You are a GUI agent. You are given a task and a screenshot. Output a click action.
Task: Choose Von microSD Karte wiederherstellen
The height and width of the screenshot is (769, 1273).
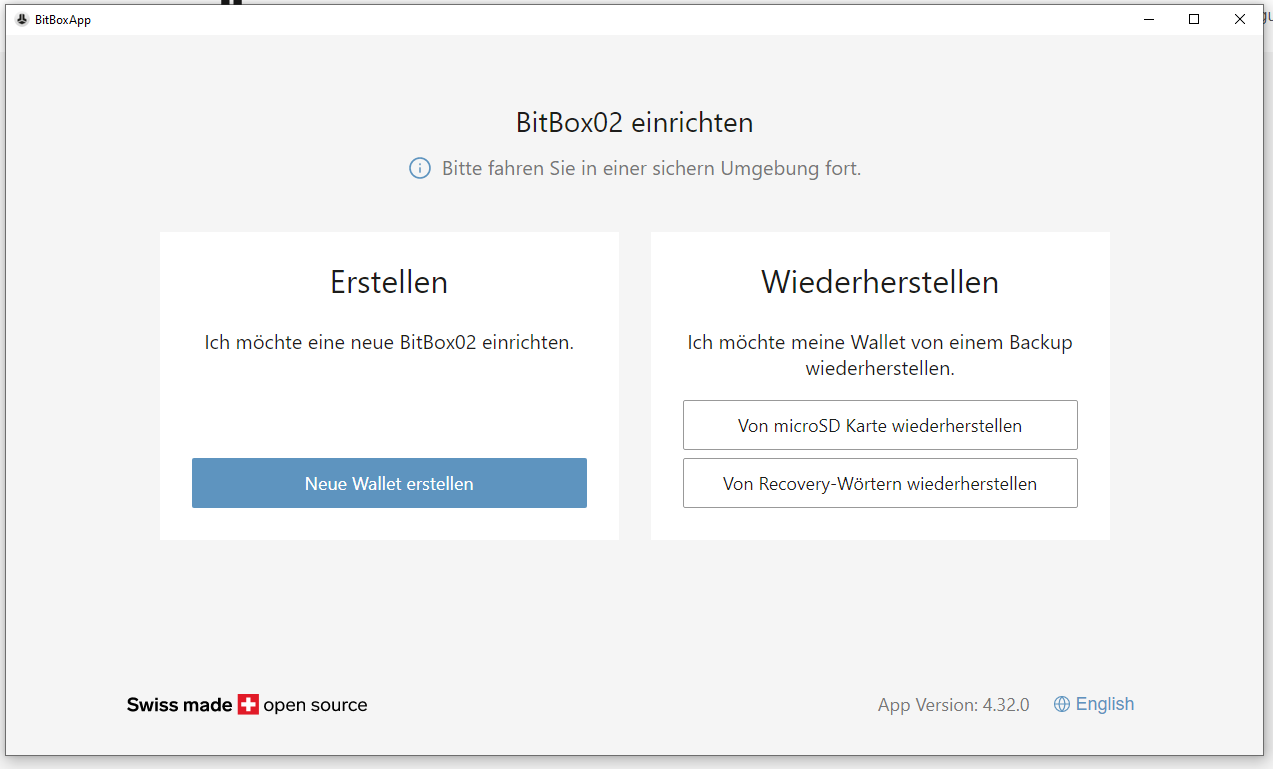tap(880, 425)
